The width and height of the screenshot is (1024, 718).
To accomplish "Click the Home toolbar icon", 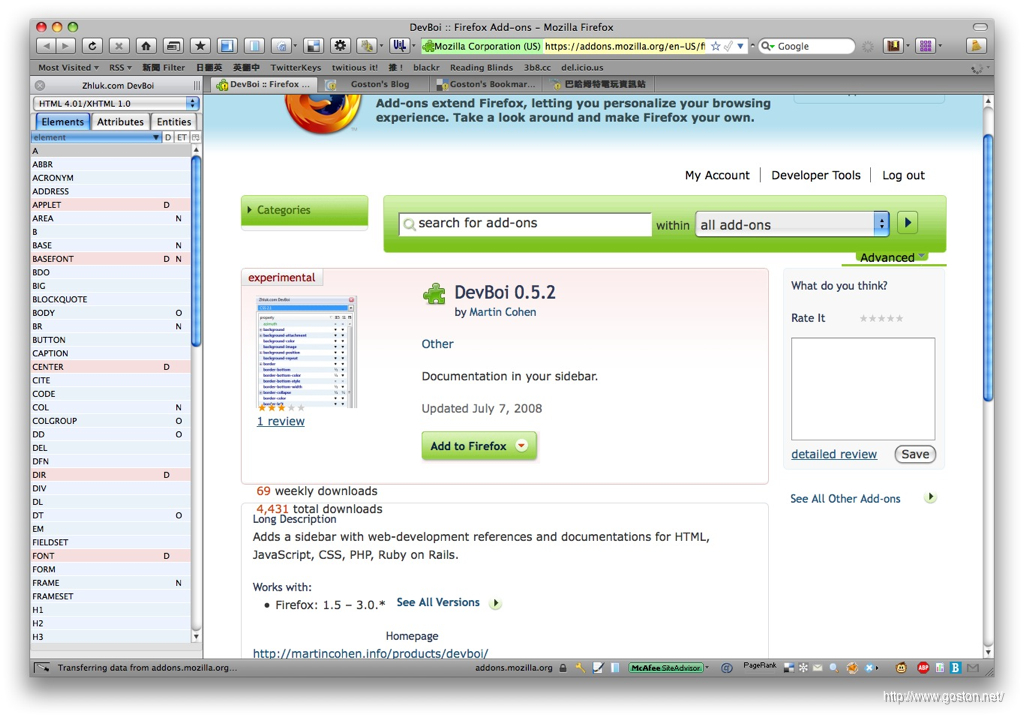I will tap(146, 46).
